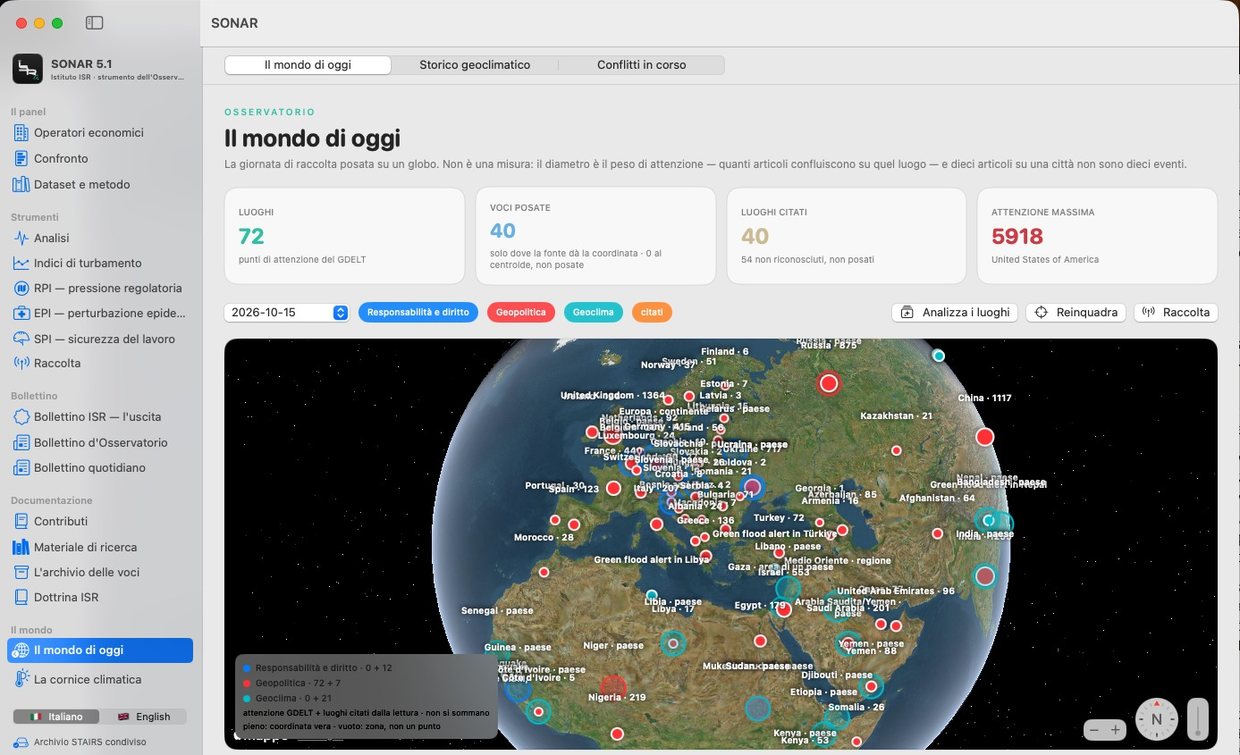1240x755 pixels.
Task: Select Il mondo di oggi globe icon
Action: point(21,650)
